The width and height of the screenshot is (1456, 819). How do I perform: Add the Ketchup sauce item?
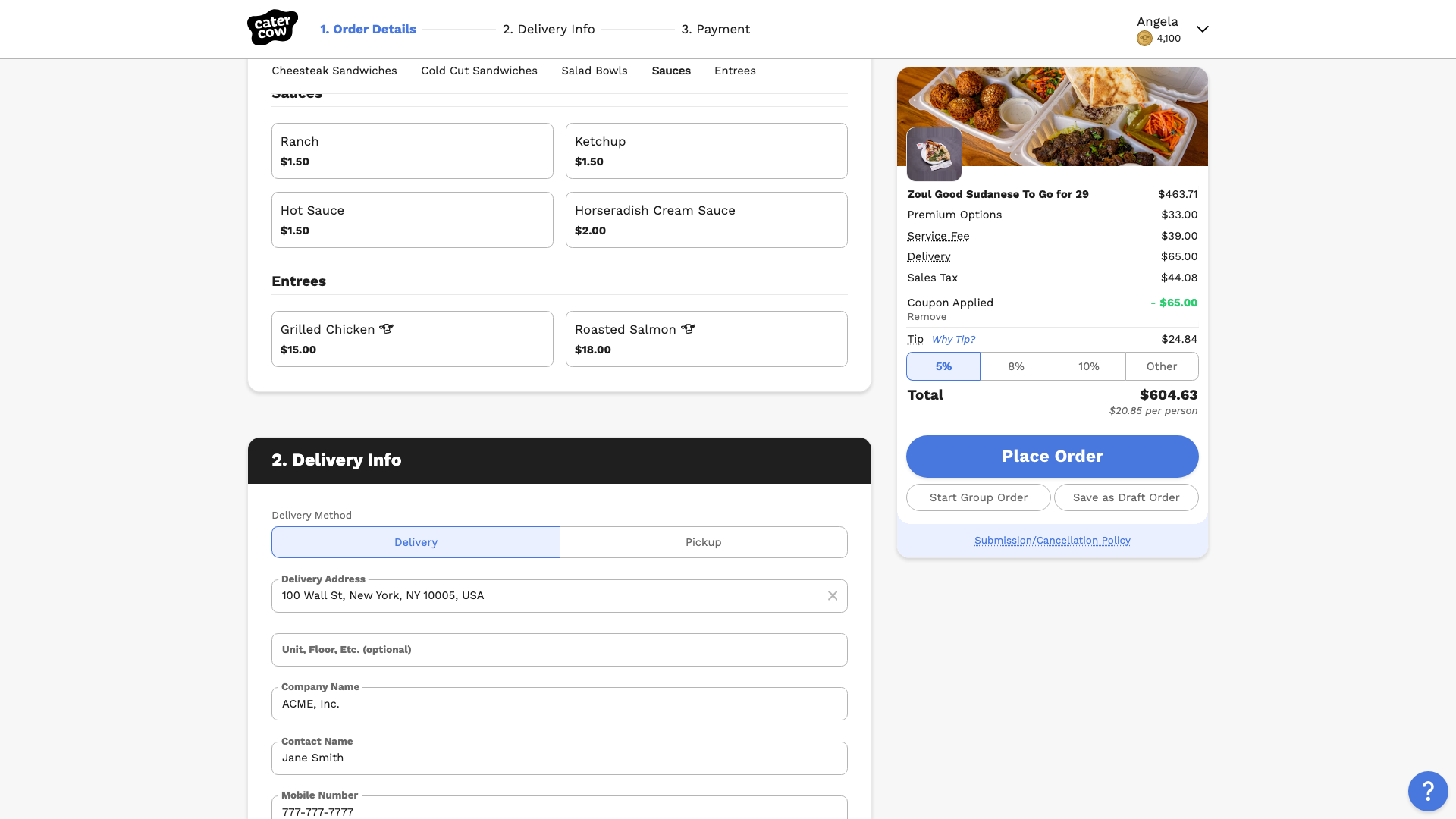tap(707, 151)
